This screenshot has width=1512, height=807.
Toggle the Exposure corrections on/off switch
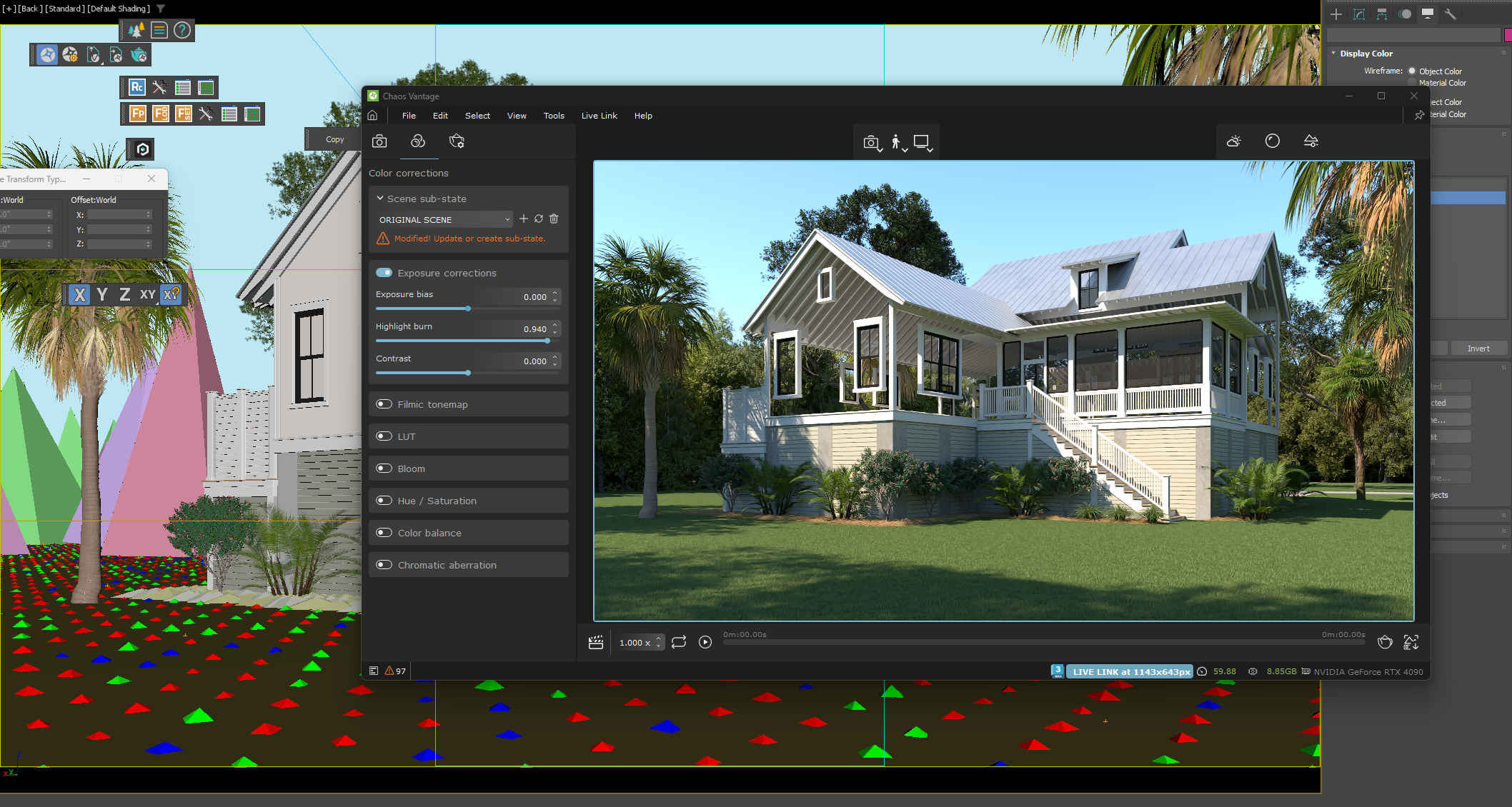pyautogui.click(x=384, y=272)
